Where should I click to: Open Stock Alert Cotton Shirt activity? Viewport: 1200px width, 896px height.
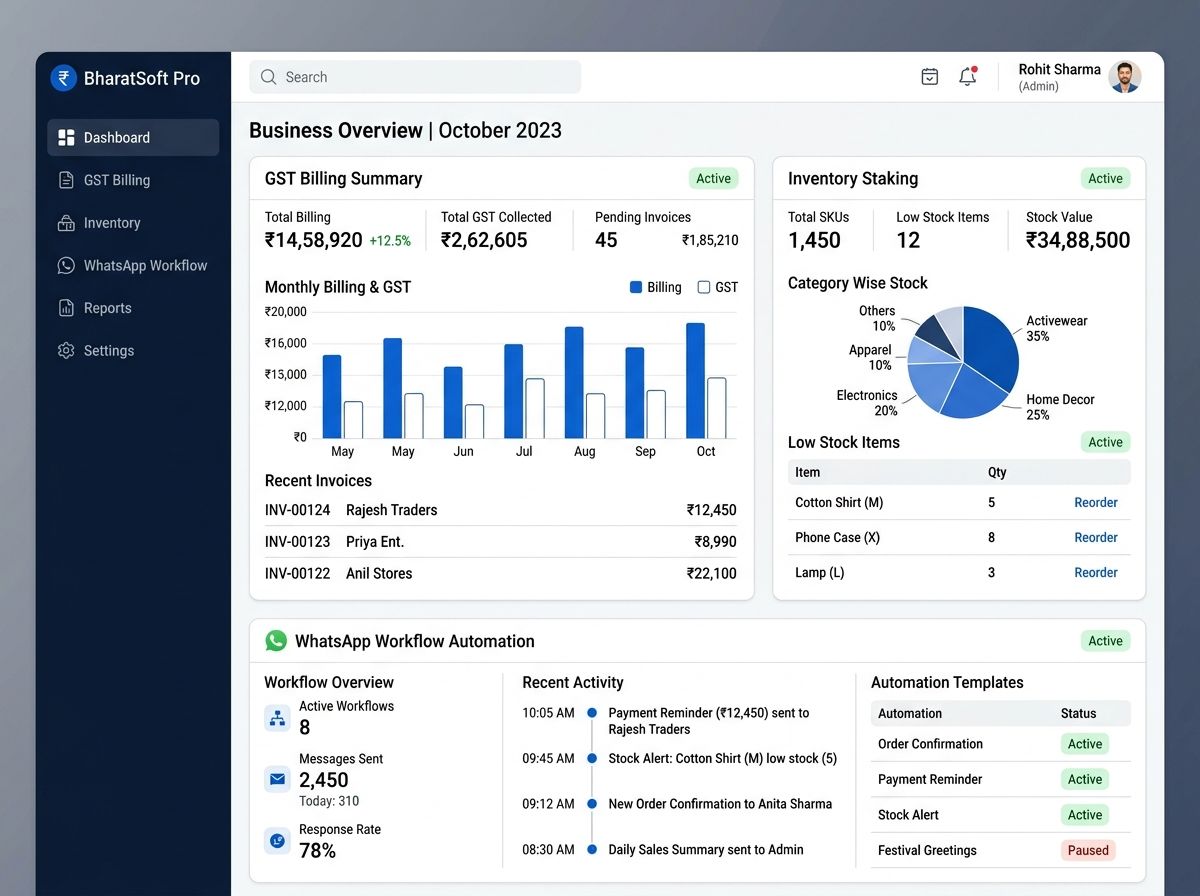tap(722, 759)
